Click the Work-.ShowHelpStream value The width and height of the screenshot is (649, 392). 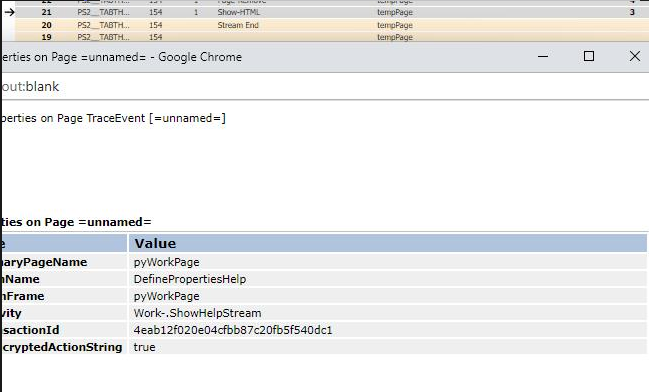(197, 313)
